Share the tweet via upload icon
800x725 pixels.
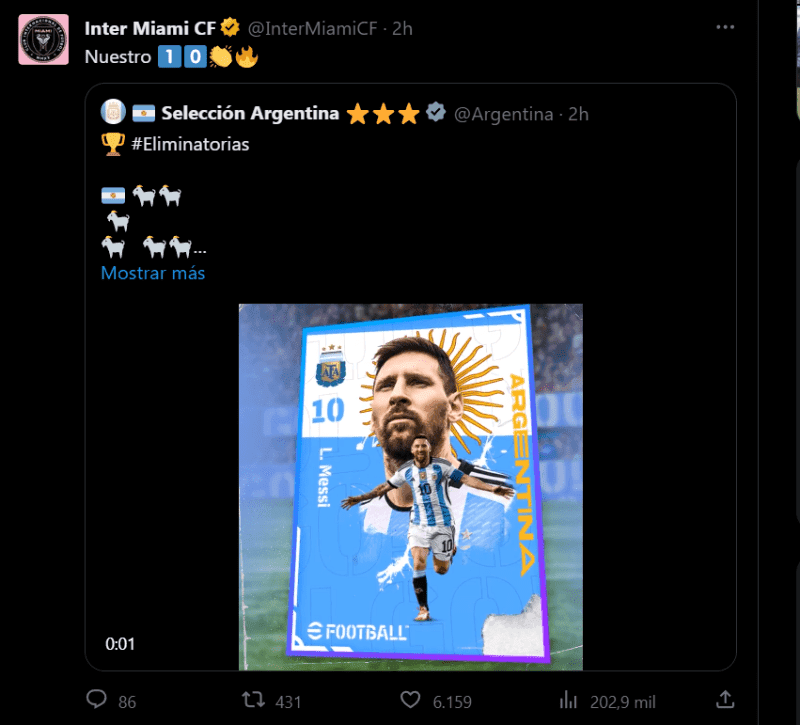pos(727,700)
